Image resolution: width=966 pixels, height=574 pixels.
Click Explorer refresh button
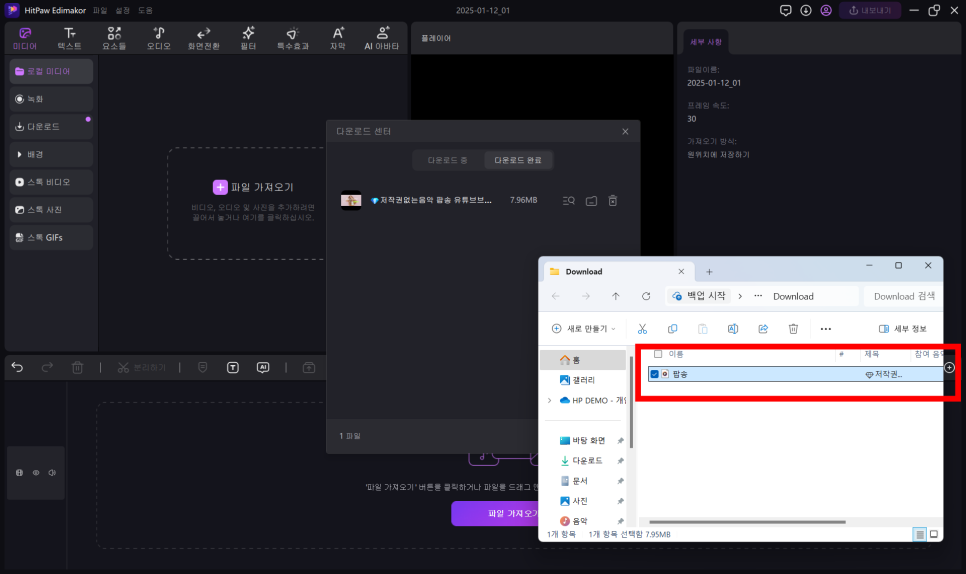(646, 296)
